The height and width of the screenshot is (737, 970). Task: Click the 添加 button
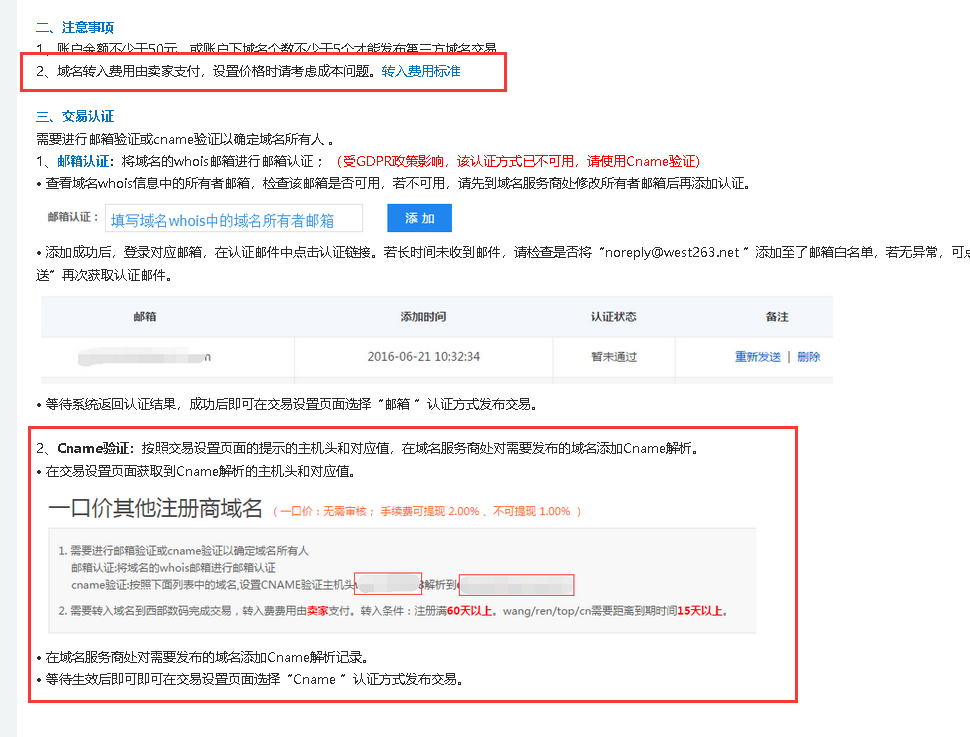(419, 218)
